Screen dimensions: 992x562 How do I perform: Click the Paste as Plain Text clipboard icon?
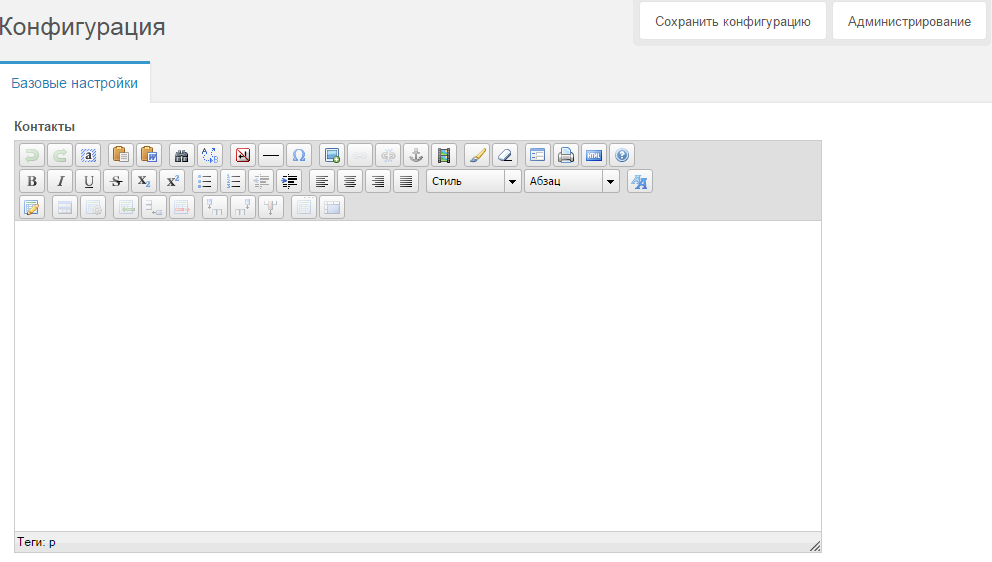pyautogui.click(x=121, y=155)
